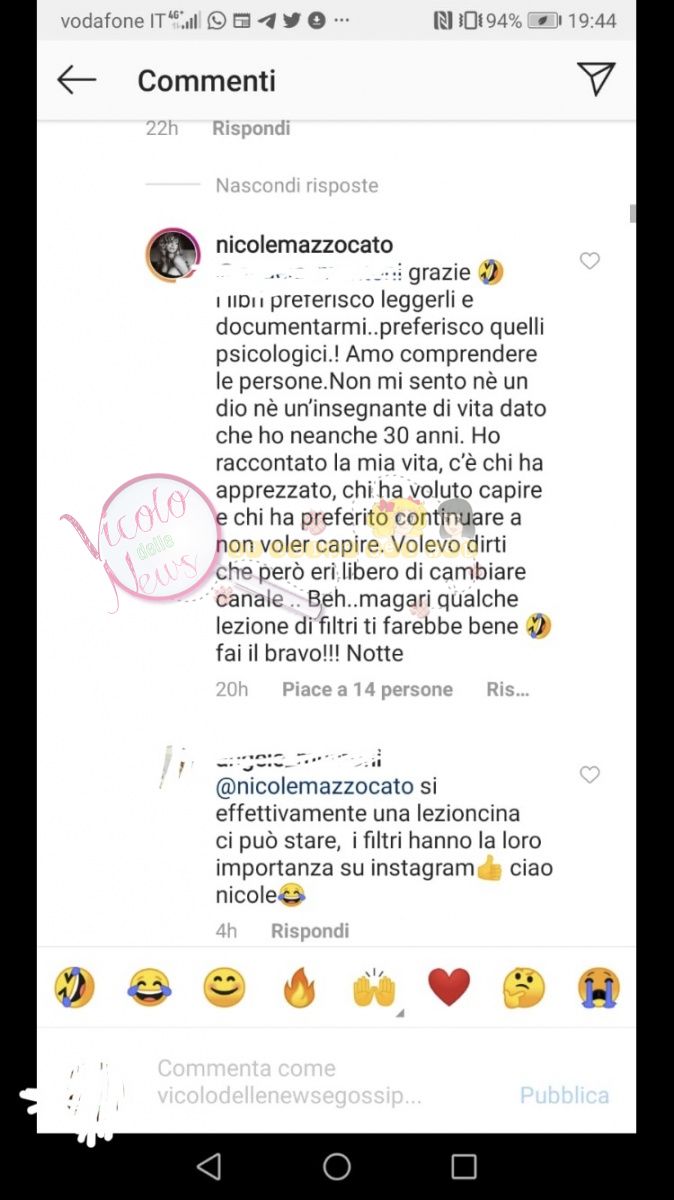
Task: Insert the smiling face emoji
Action: [x=224, y=988]
